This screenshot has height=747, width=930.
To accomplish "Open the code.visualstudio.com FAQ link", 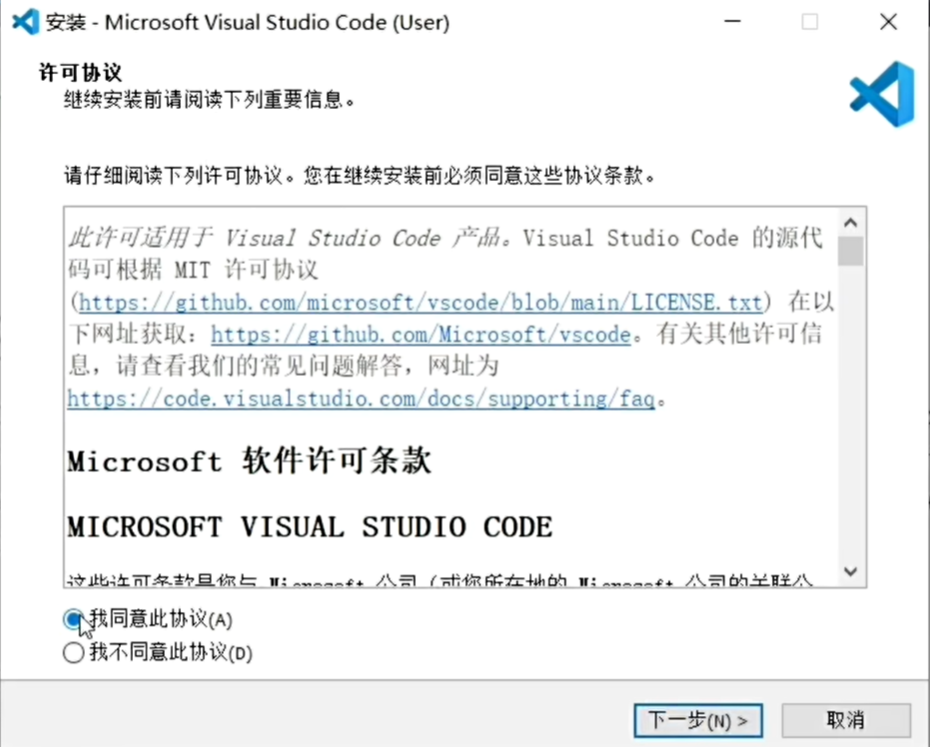I will [x=361, y=399].
